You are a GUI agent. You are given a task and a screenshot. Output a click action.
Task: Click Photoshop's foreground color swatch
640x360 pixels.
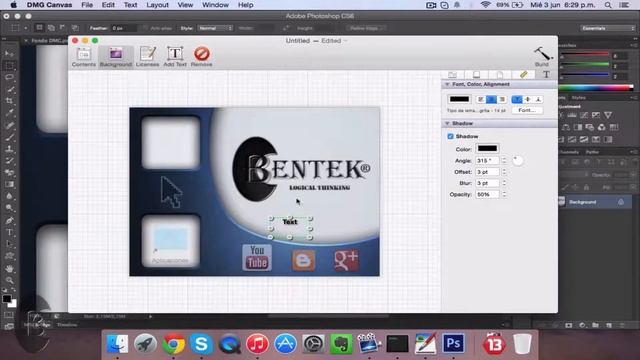coord(7,299)
